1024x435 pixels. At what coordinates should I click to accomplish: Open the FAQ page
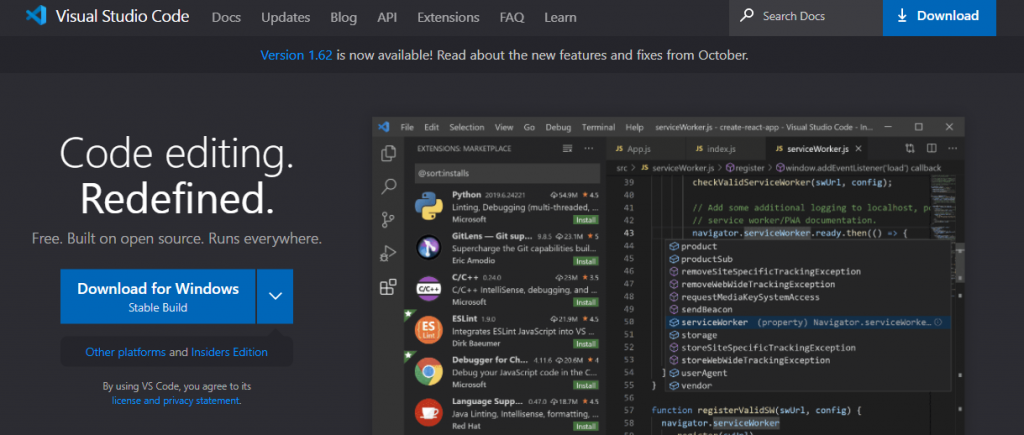coord(511,17)
